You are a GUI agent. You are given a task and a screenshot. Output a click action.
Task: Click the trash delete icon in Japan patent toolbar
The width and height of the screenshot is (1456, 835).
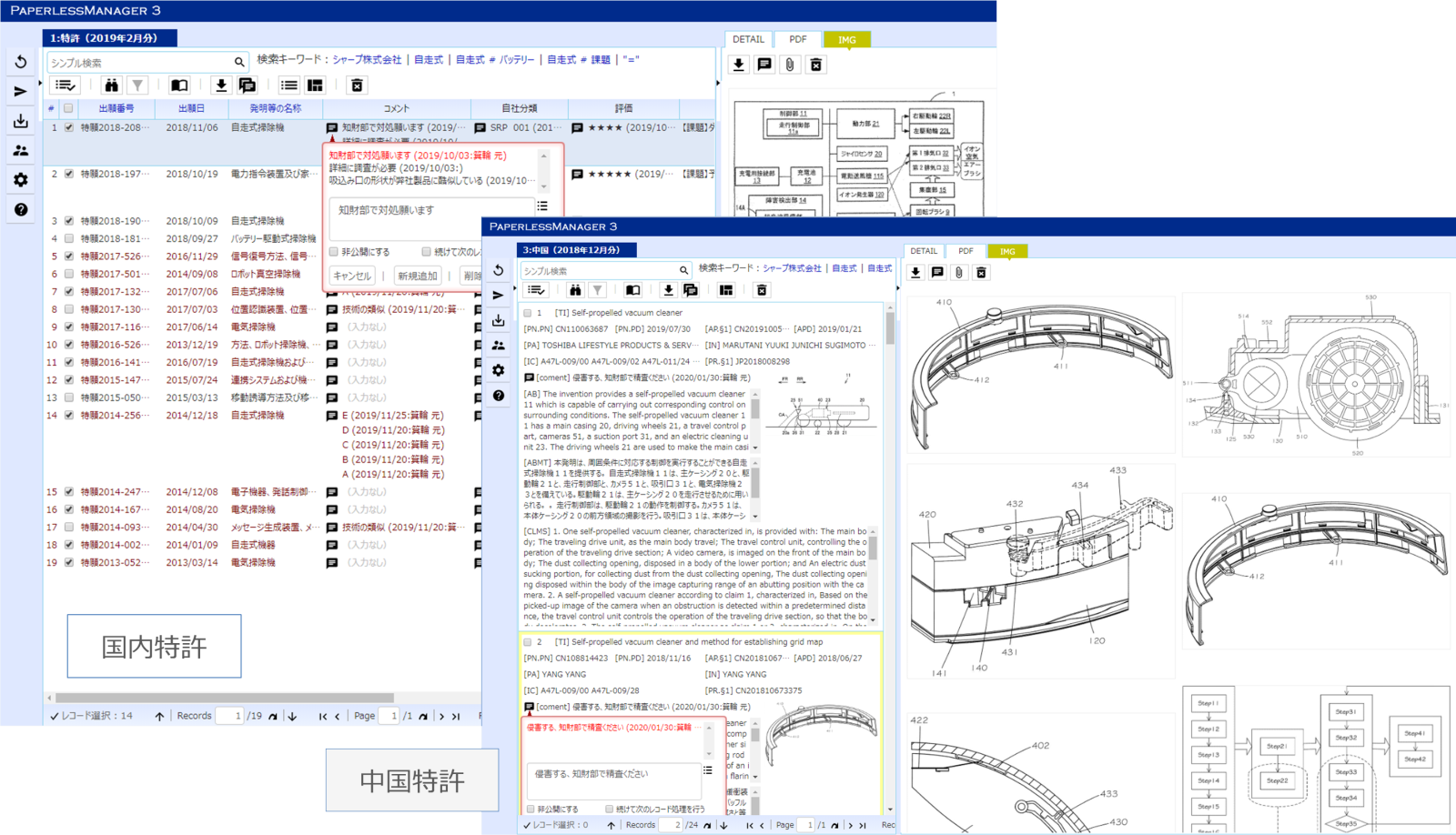coord(357,86)
